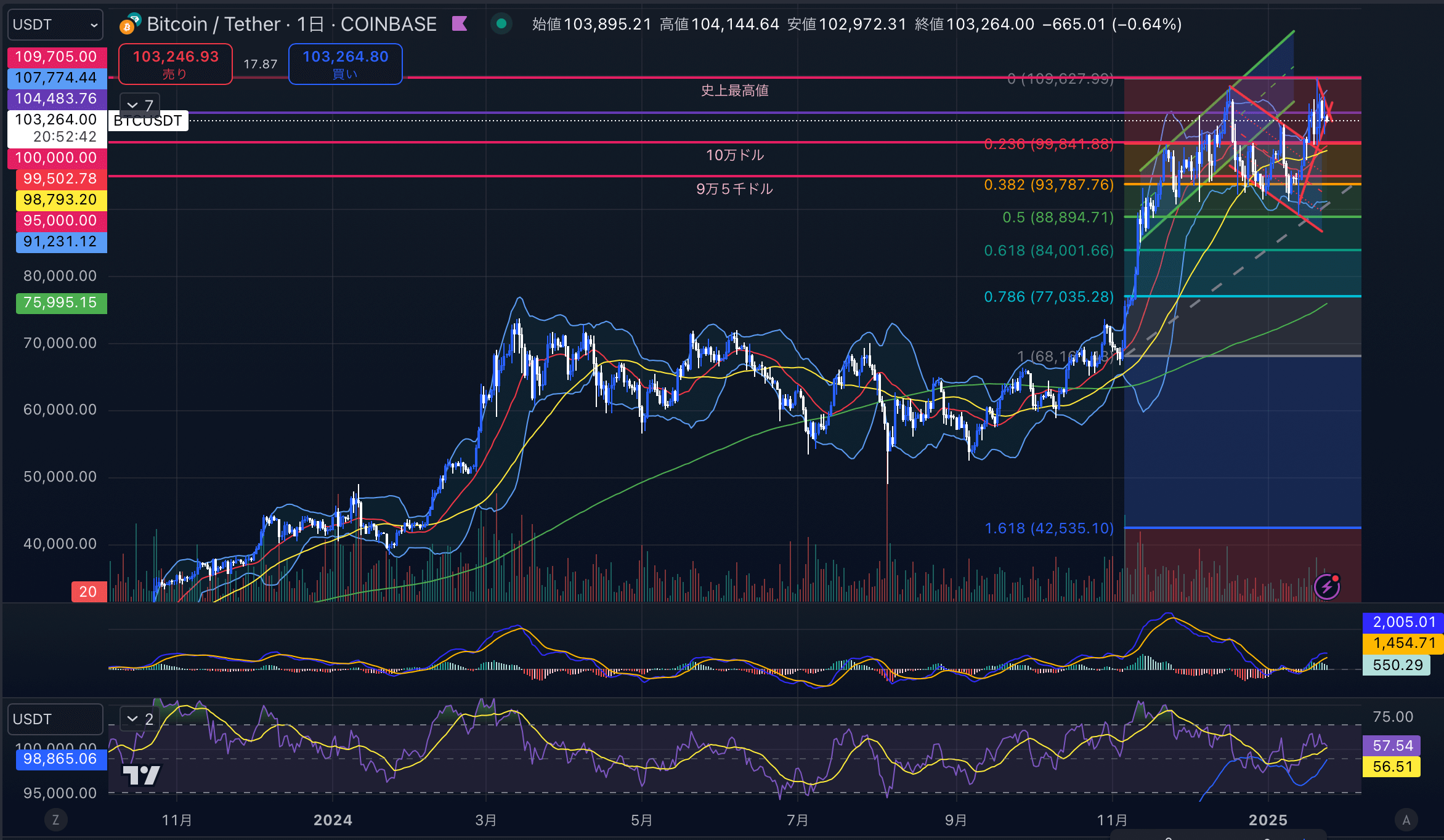Select the 107,774.44 blue price label
The height and width of the screenshot is (840, 1444).
[x=57, y=78]
